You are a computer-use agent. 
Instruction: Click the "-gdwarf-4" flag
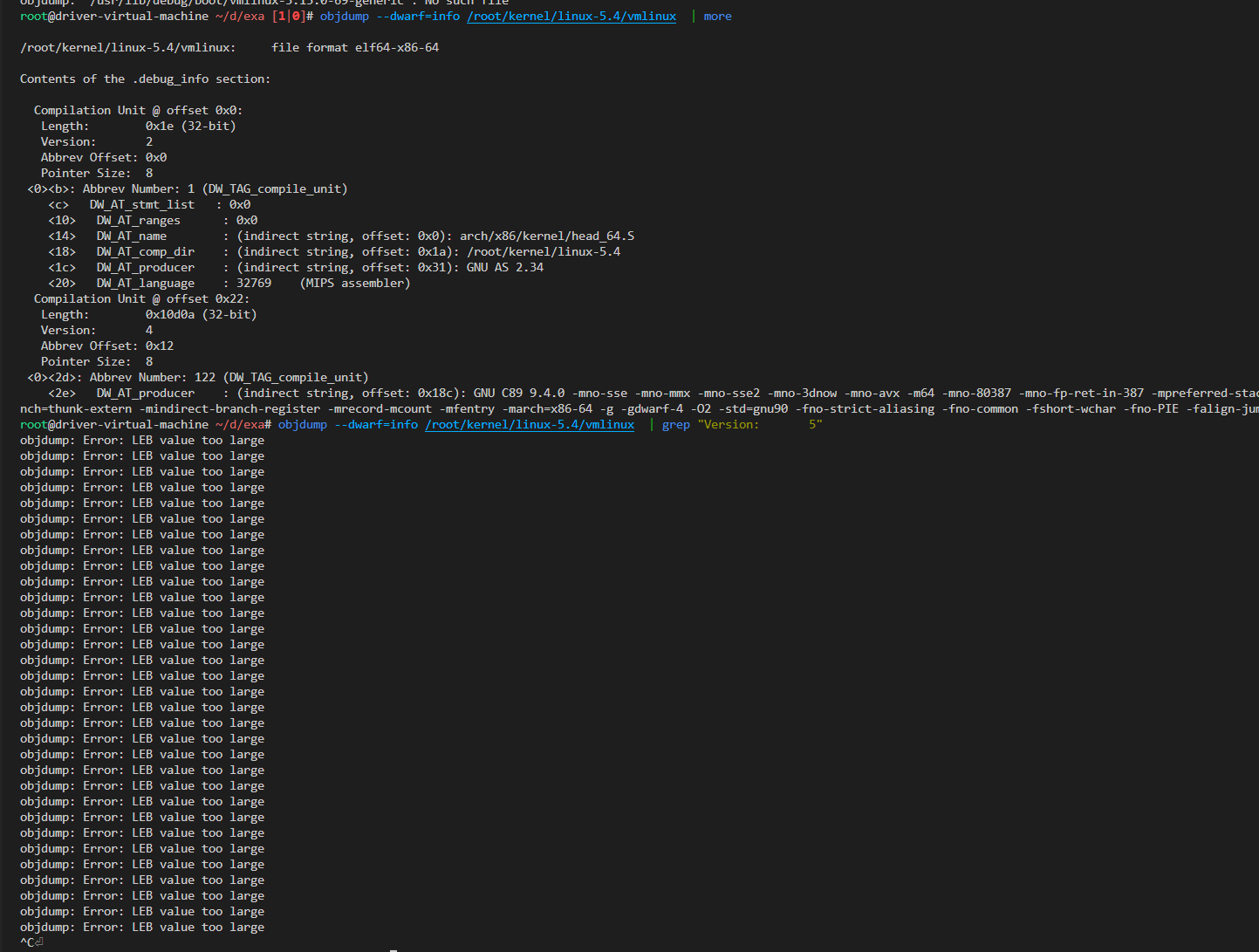tap(652, 408)
